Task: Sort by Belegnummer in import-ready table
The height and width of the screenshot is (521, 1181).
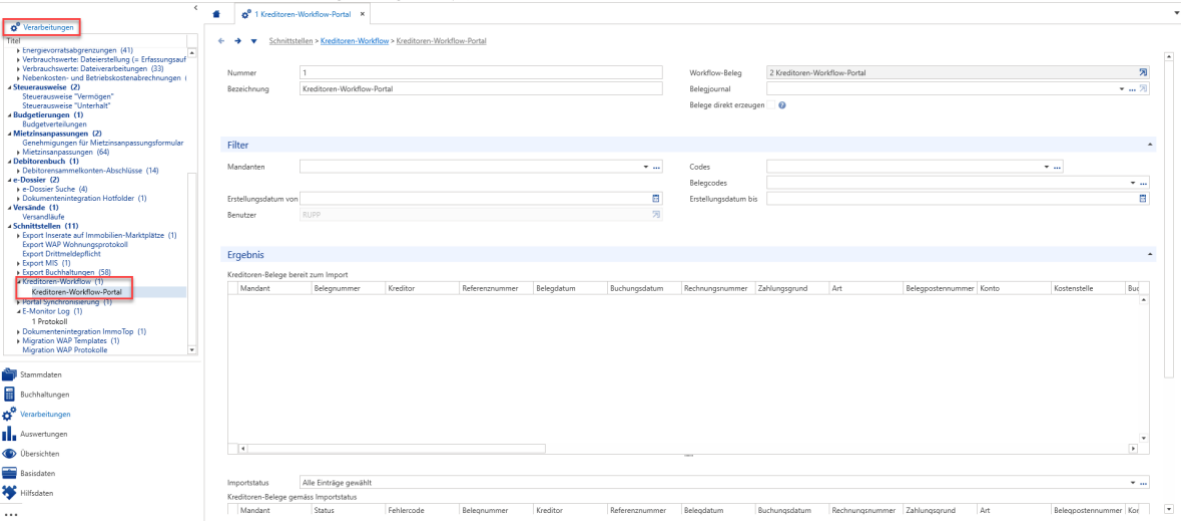Action: (347, 288)
